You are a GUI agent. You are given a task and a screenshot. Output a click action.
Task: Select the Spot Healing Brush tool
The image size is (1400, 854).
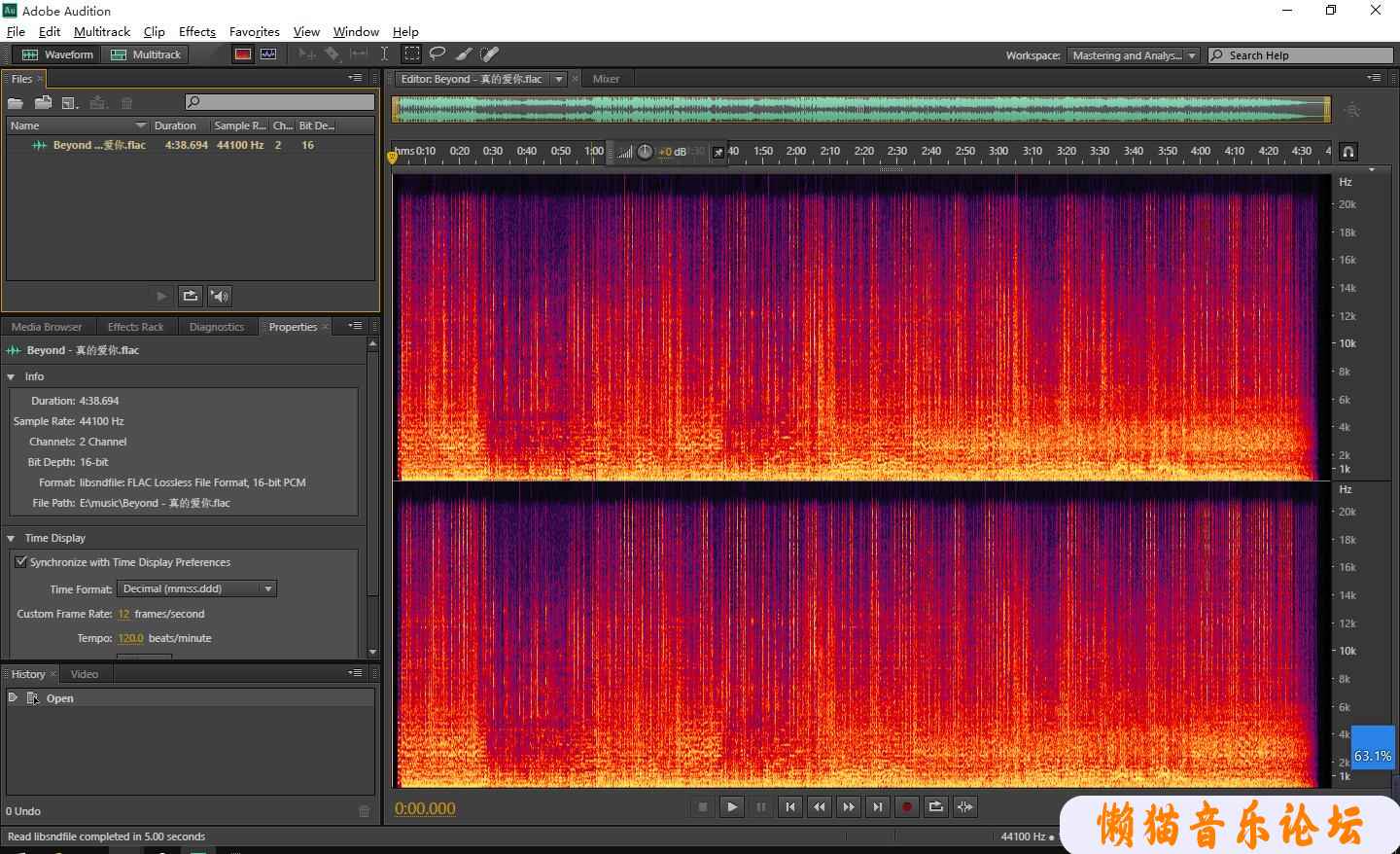(x=490, y=54)
